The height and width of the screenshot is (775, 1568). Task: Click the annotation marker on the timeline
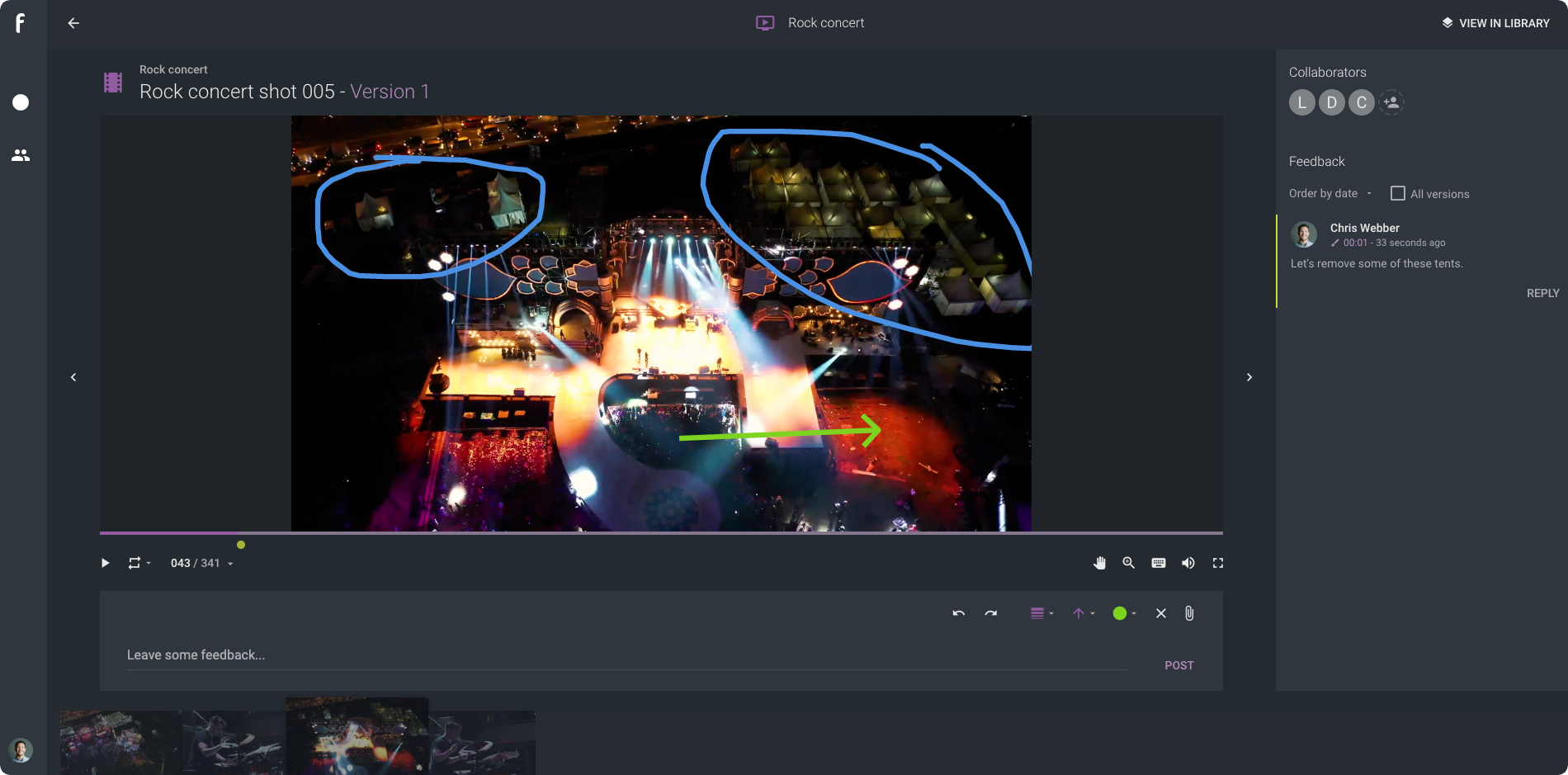[x=241, y=545]
